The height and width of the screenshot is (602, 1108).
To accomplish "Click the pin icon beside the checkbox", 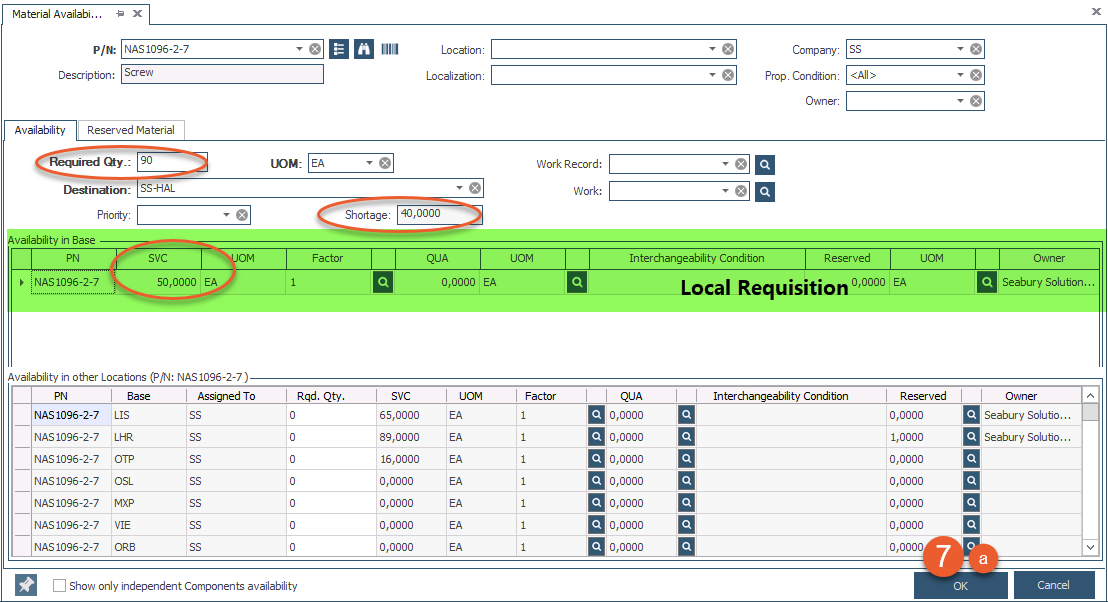I will coord(26,585).
